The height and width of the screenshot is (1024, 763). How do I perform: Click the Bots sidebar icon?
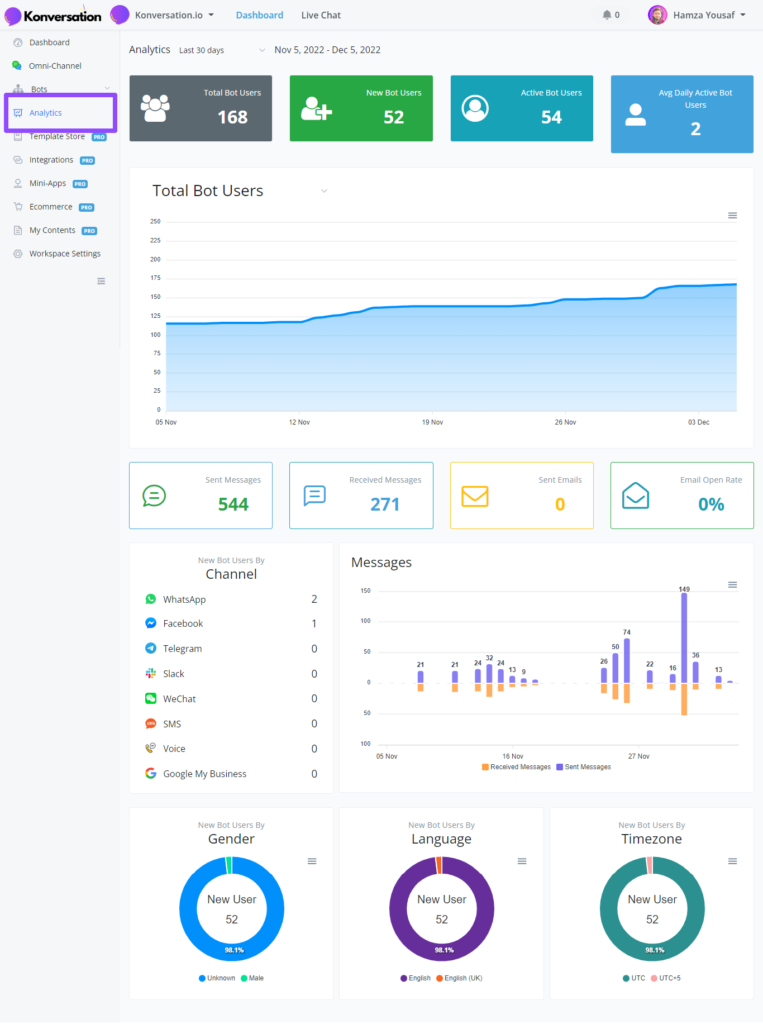pyautogui.click(x=18, y=89)
